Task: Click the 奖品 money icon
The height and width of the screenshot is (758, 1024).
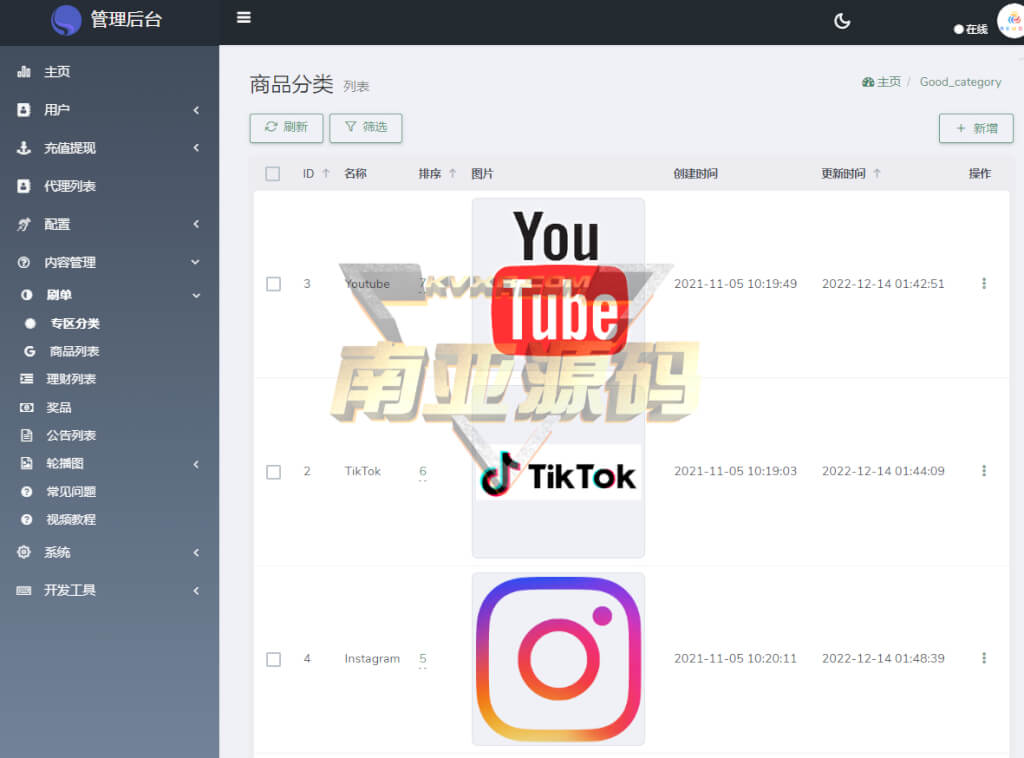Action: (x=27, y=407)
